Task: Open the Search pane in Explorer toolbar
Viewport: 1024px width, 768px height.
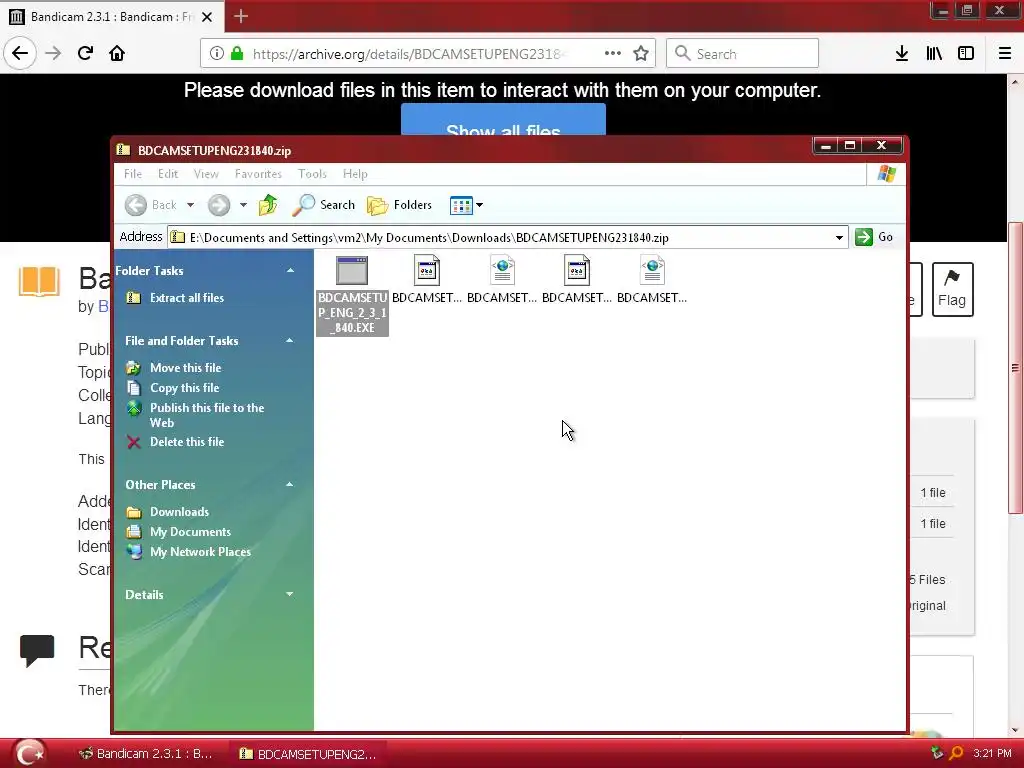Action: point(323,205)
